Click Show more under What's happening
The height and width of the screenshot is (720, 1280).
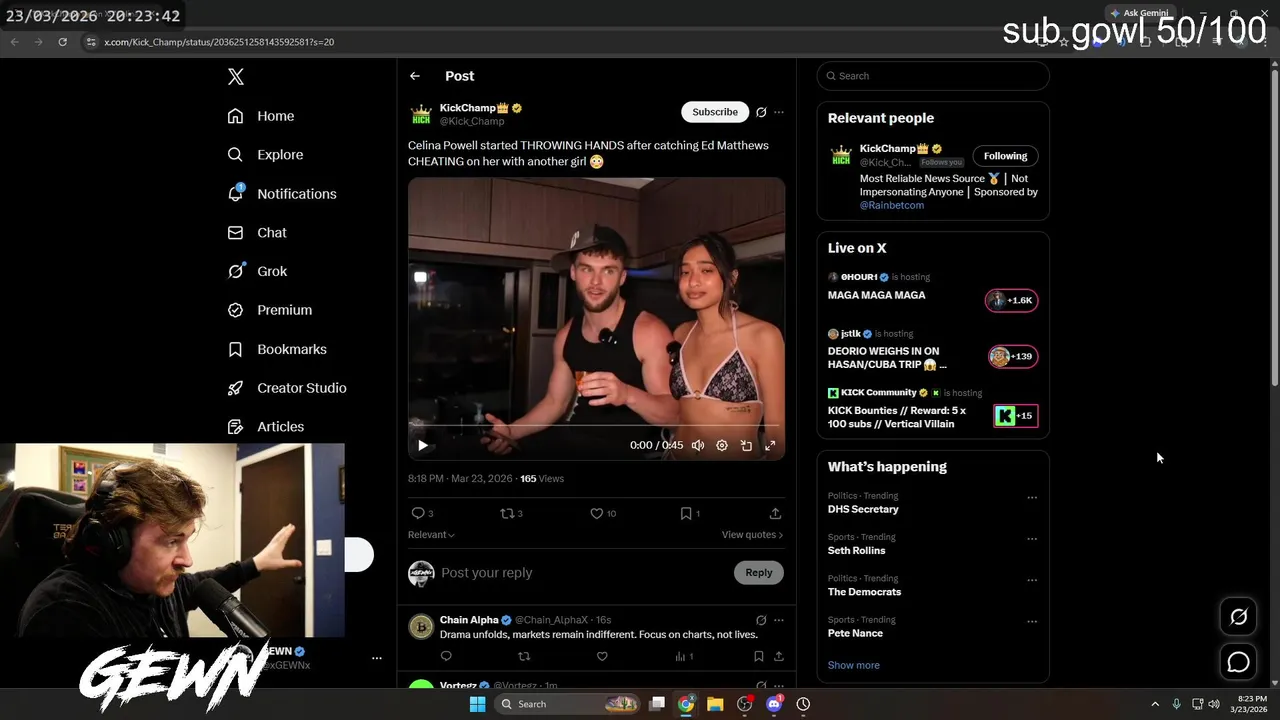[854, 665]
